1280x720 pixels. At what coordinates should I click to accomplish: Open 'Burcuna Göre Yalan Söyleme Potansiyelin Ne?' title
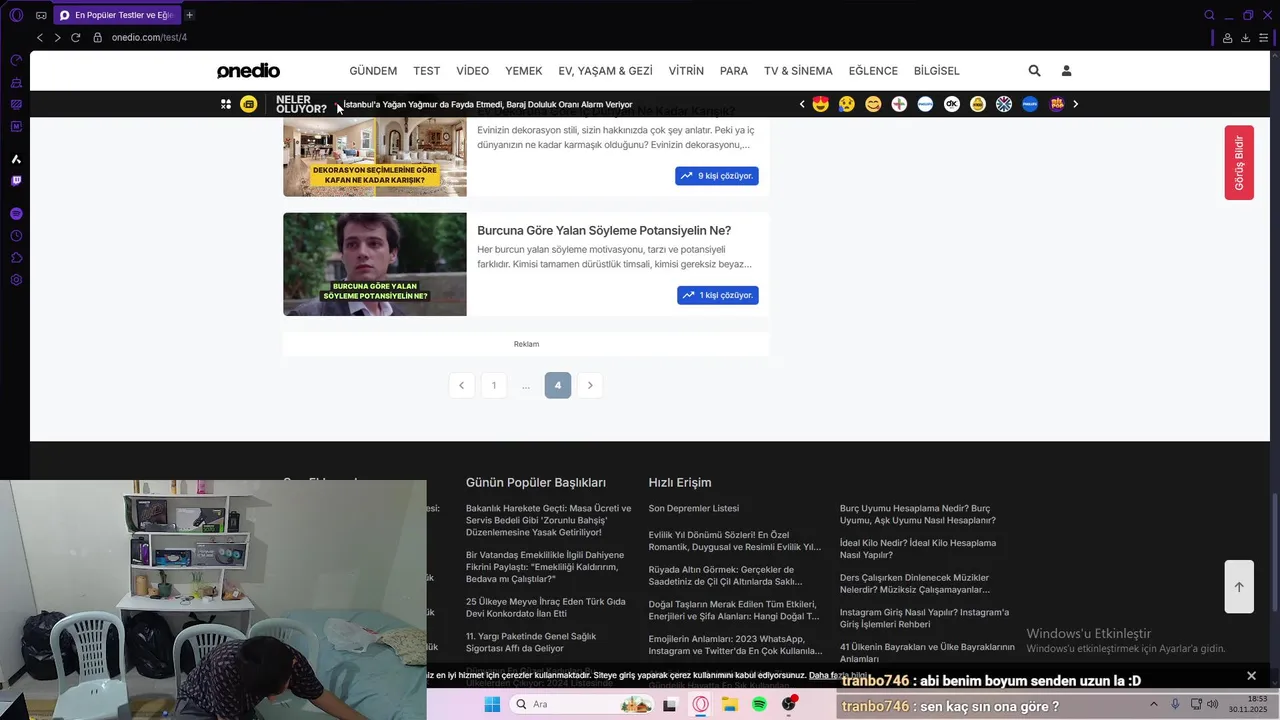pyautogui.click(x=604, y=230)
